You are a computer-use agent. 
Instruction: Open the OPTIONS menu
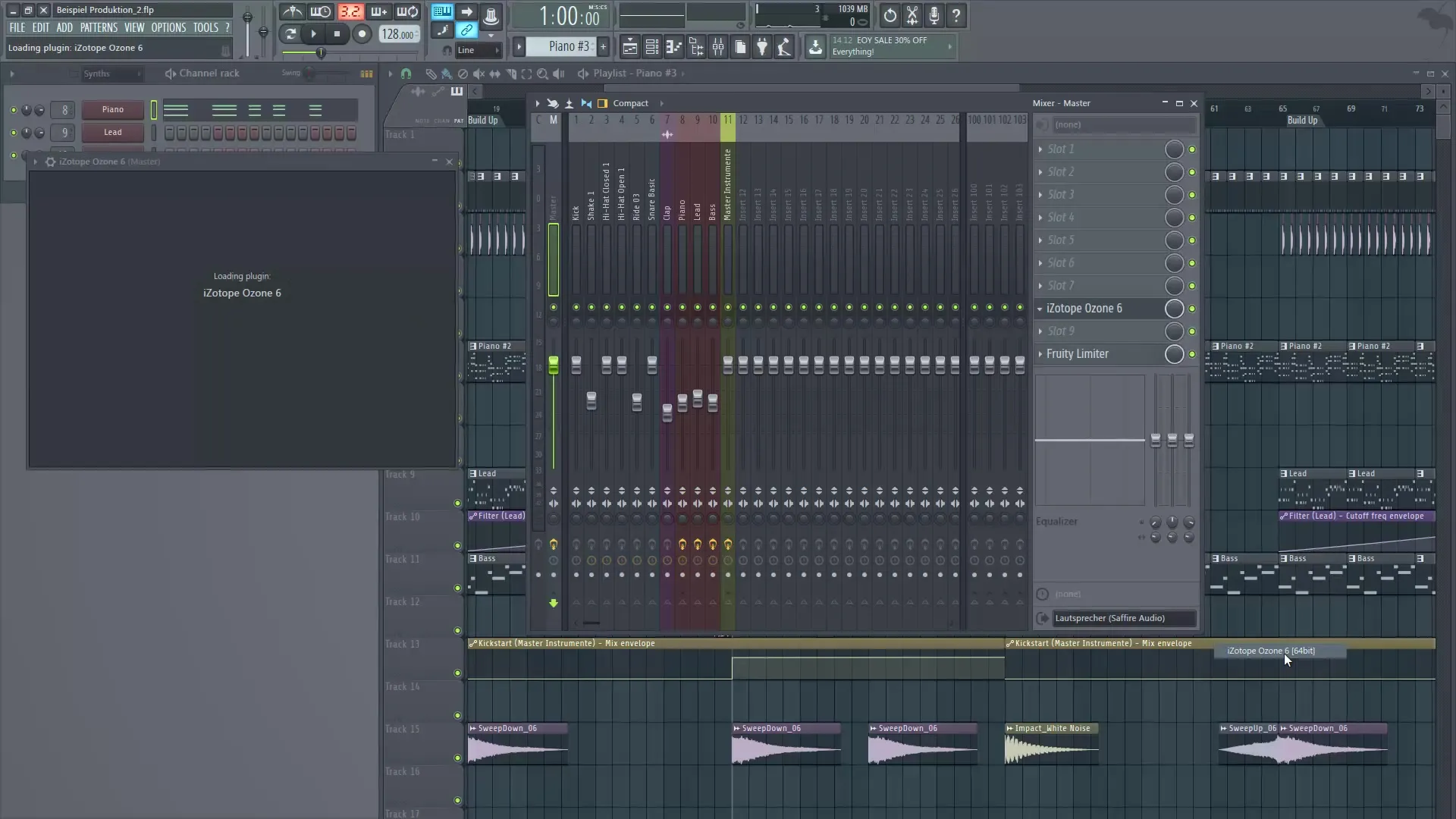pos(168,27)
